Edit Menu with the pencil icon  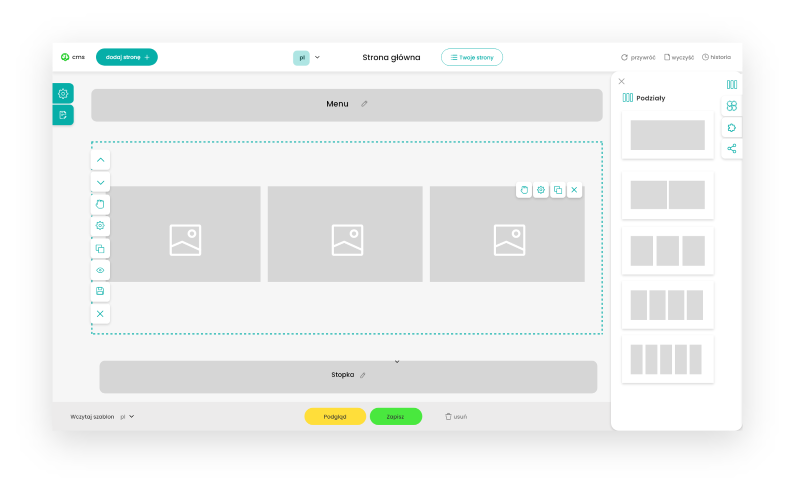tap(364, 104)
